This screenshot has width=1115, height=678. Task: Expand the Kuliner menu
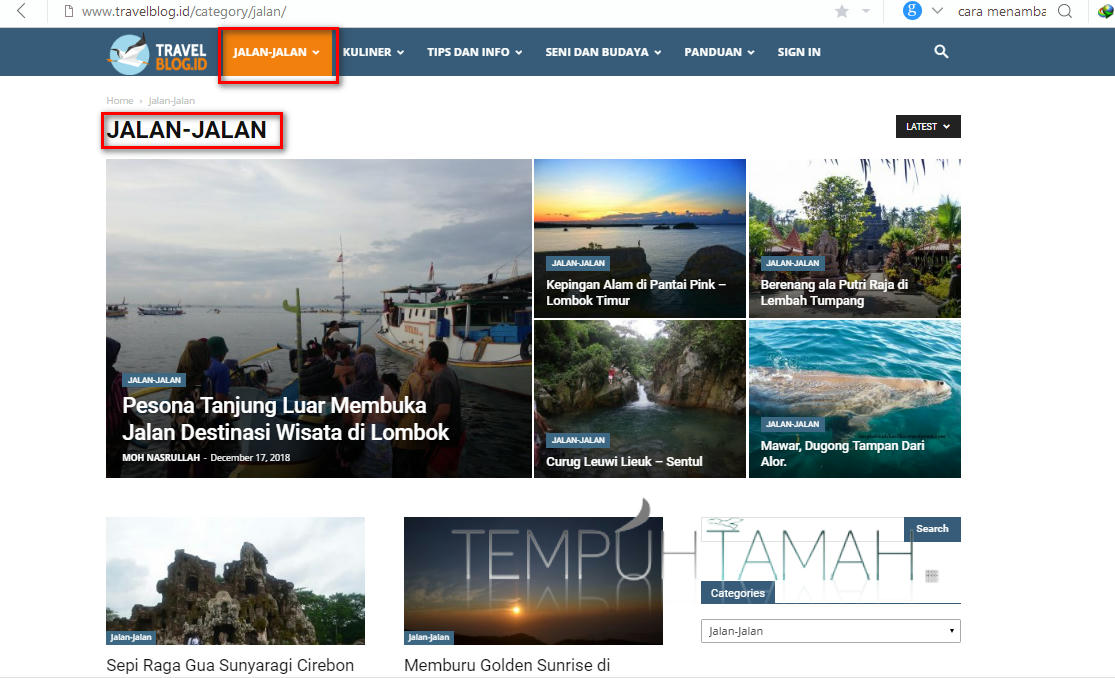372,52
